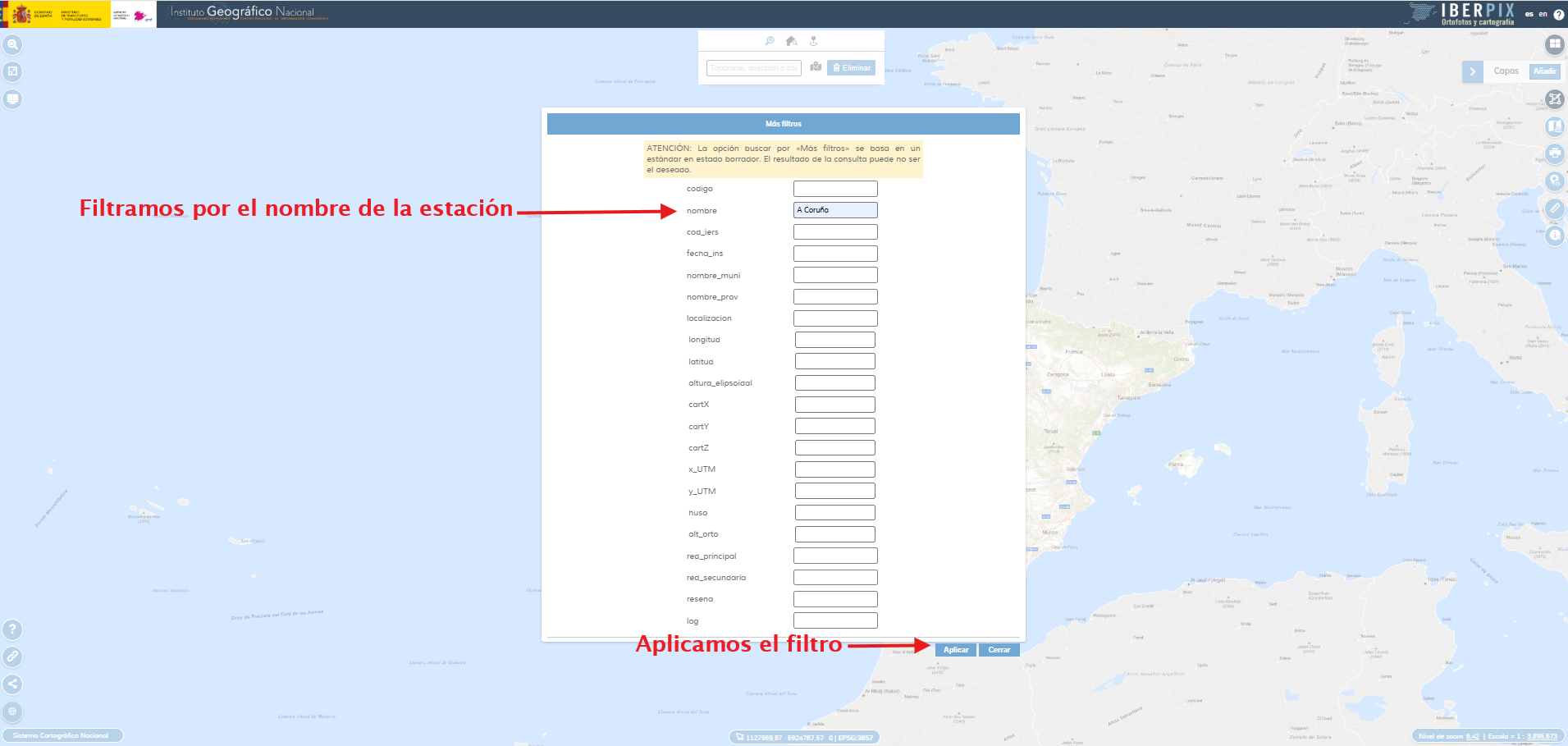Switch language to English (en)
Viewport: 1568px width, 746px height.
(1543, 14)
